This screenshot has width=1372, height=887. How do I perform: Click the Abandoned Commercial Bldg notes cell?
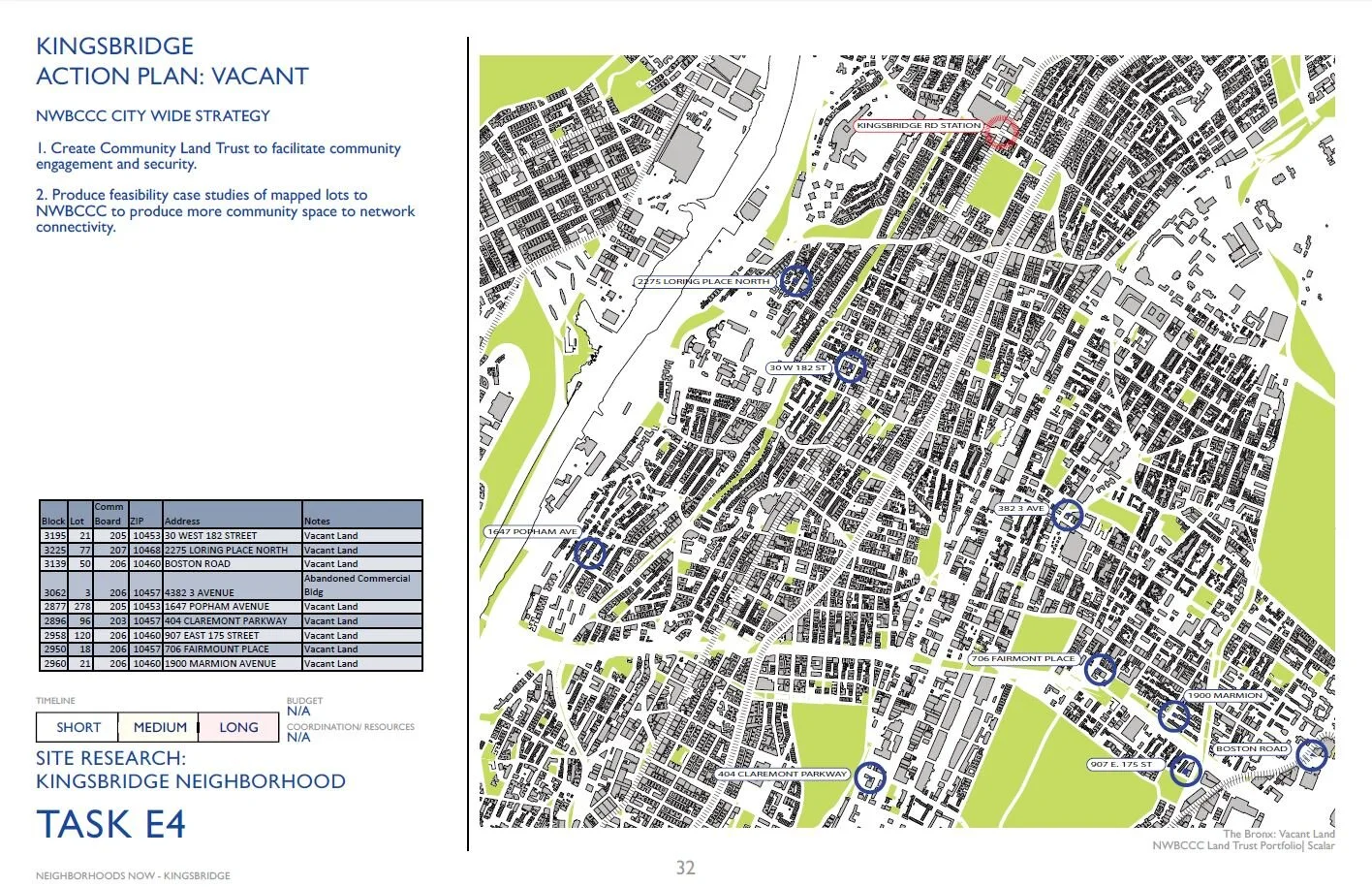(x=362, y=586)
